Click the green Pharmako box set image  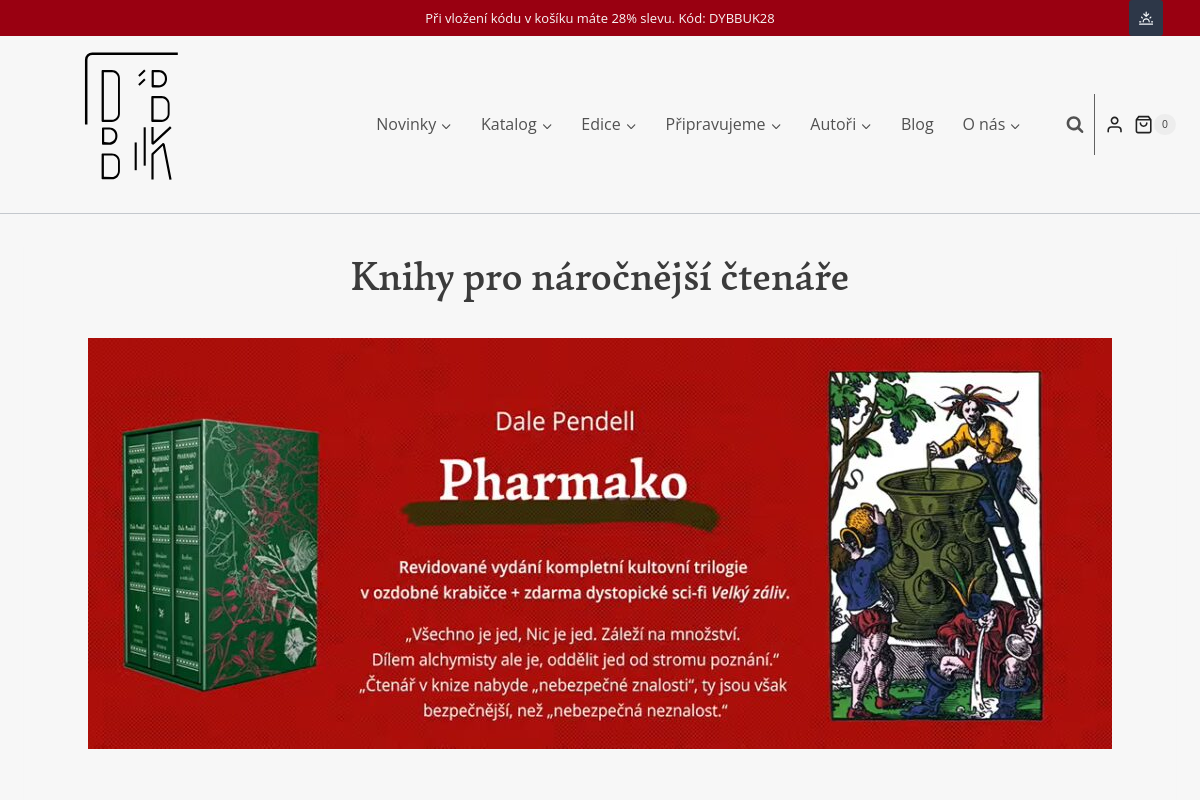[220, 555]
